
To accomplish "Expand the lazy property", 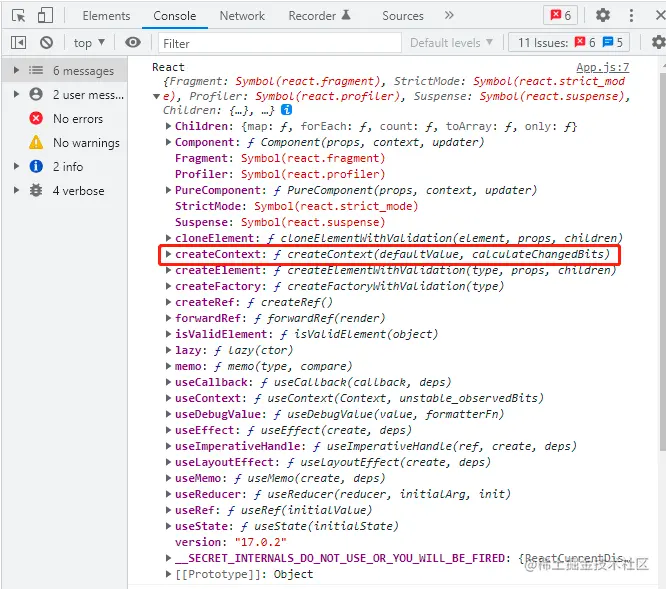I will click(168, 350).
